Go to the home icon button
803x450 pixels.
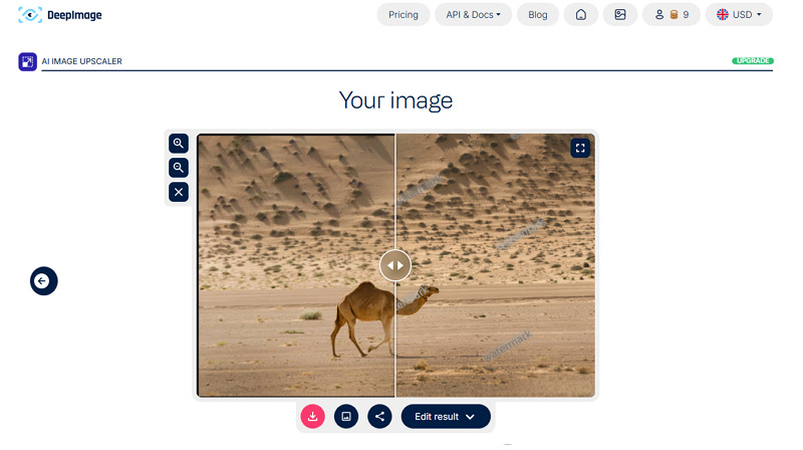(x=581, y=15)
